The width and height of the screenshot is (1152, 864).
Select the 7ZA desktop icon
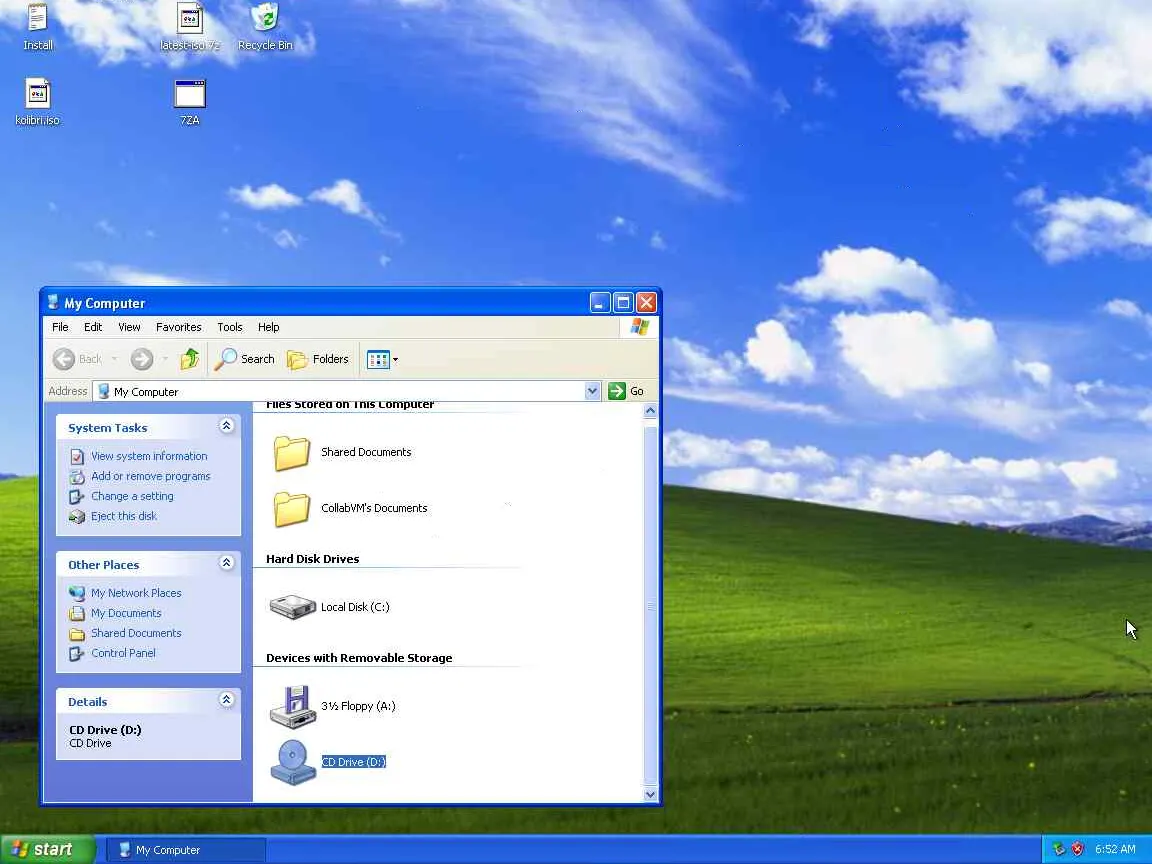click(x=190, y=102)
